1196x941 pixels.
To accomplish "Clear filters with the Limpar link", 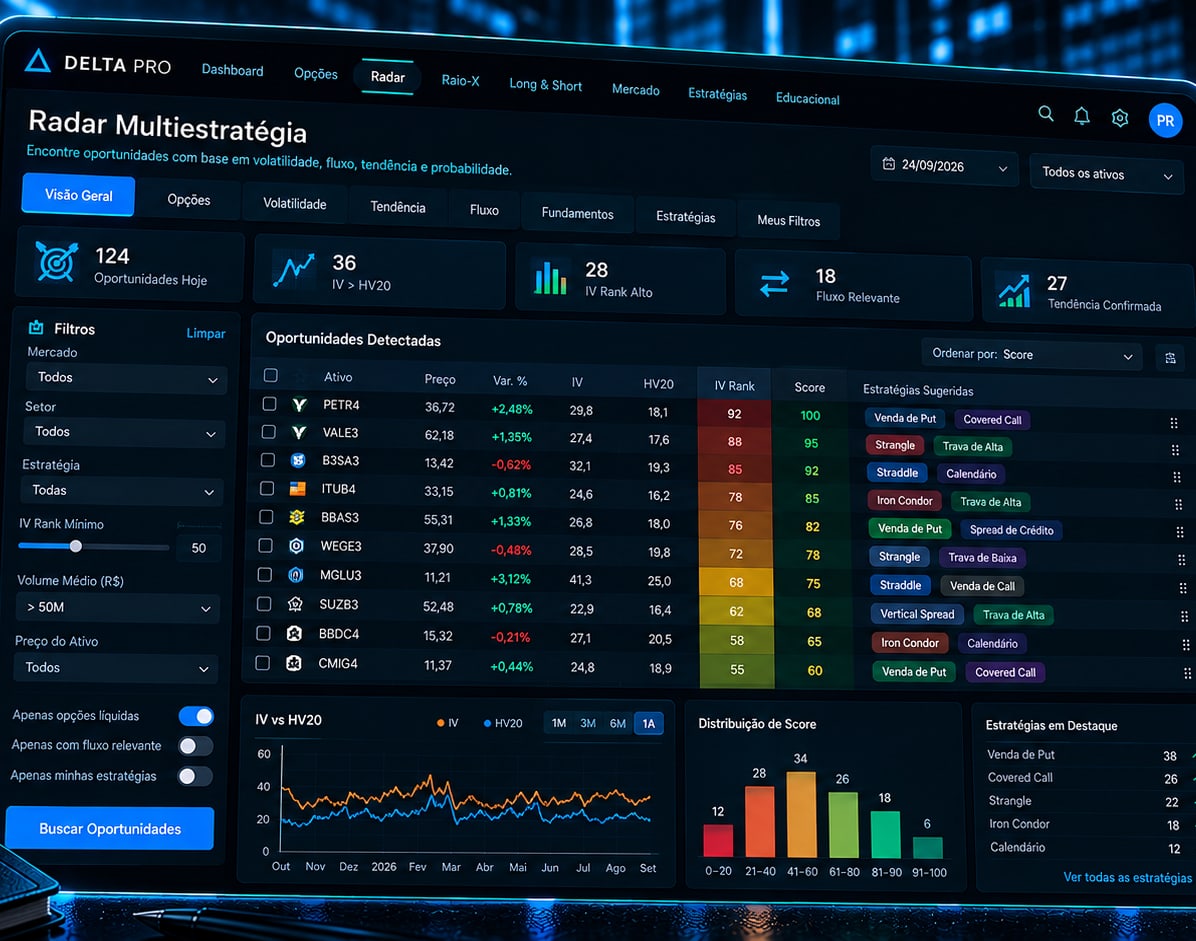I will point(206,333).
